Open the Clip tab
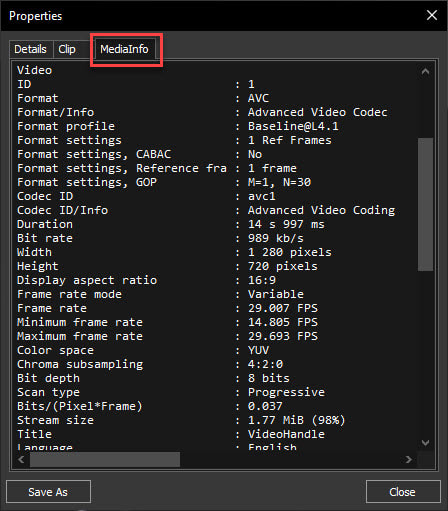448x511 pixels. tap(67, 49)
